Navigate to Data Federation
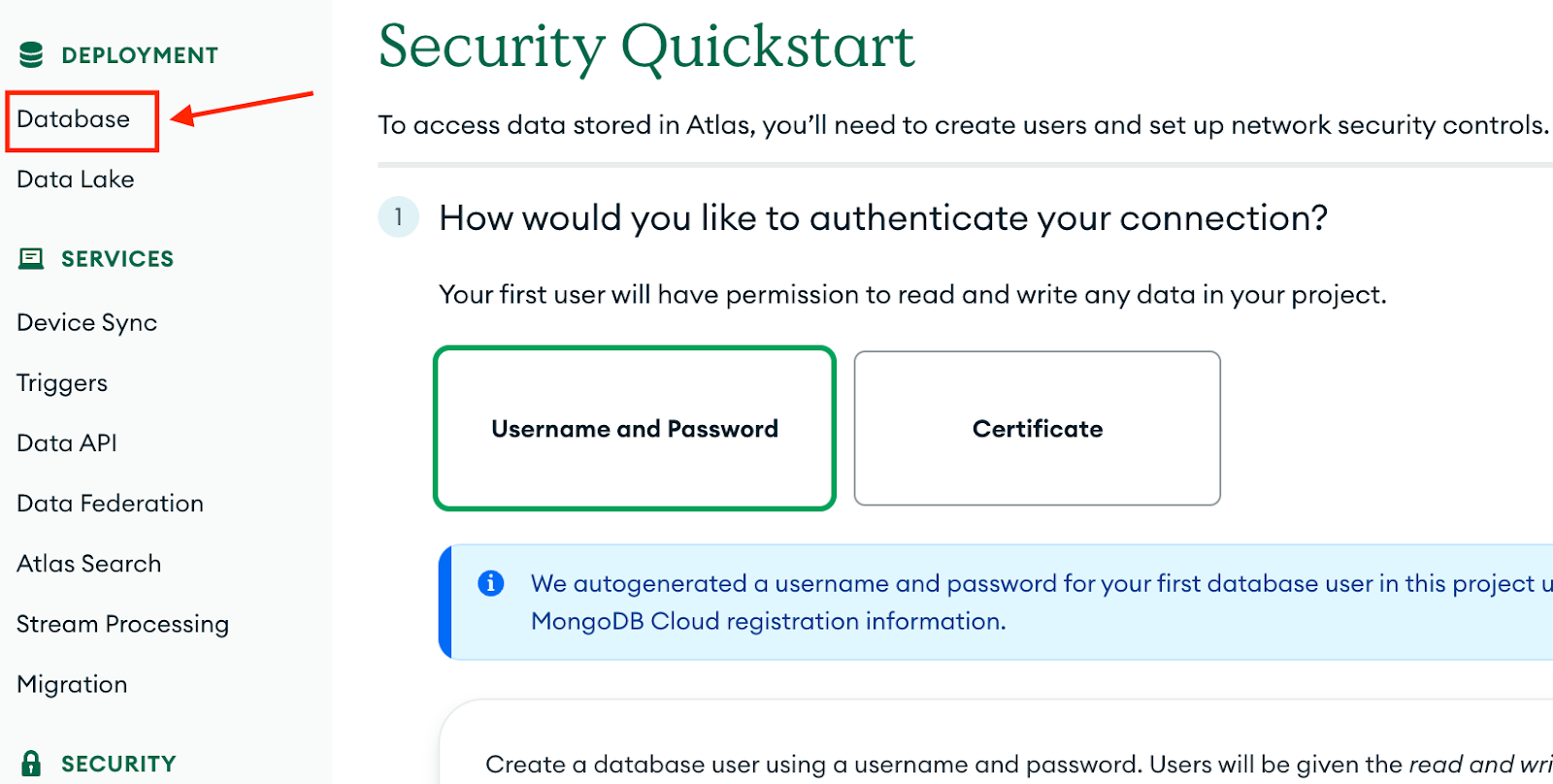The height and width of the screenshot is (784, 1553). pyautogui.click(x=111, y=504)
